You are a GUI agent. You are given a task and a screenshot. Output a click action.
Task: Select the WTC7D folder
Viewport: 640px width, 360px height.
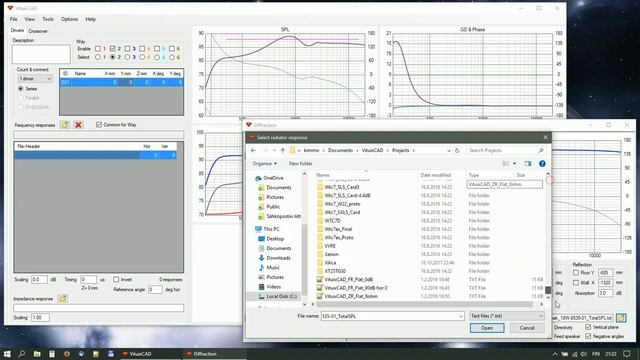pos(329,221)
